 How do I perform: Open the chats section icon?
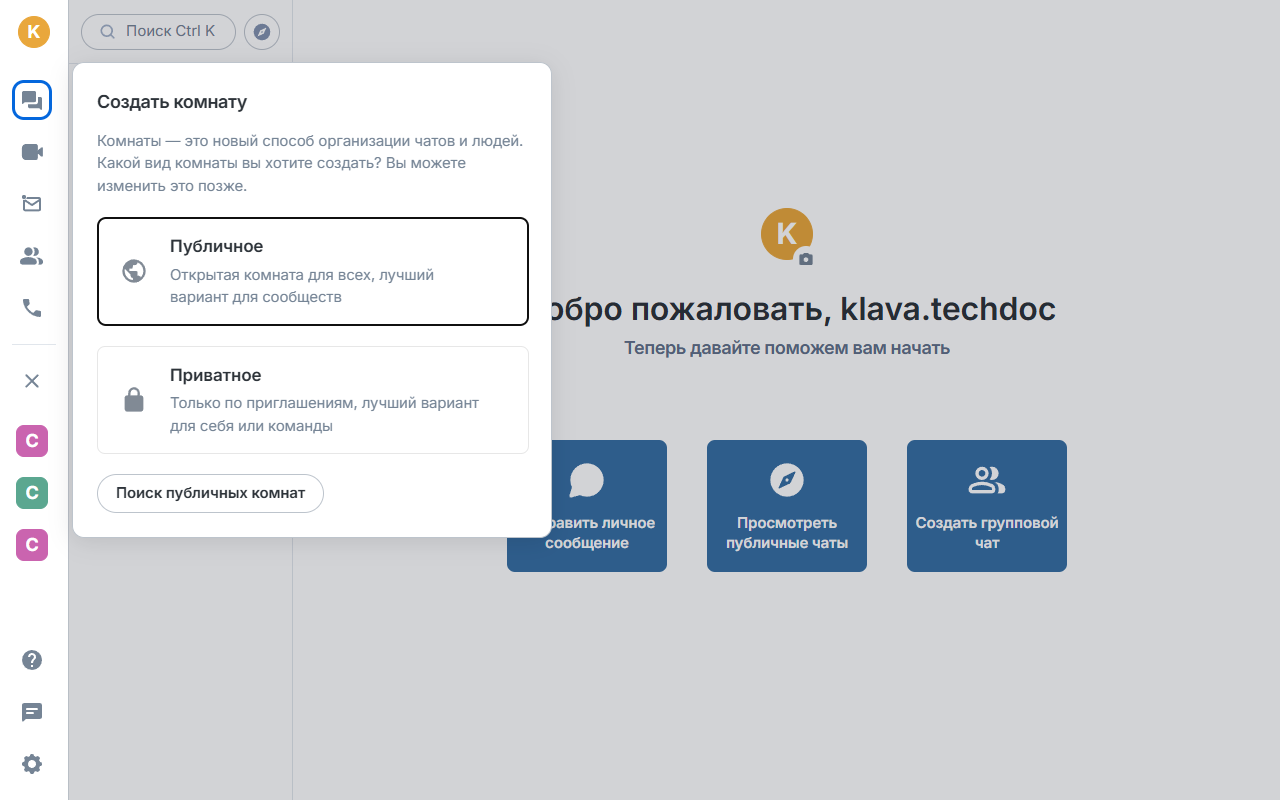[x=32, y=100]
